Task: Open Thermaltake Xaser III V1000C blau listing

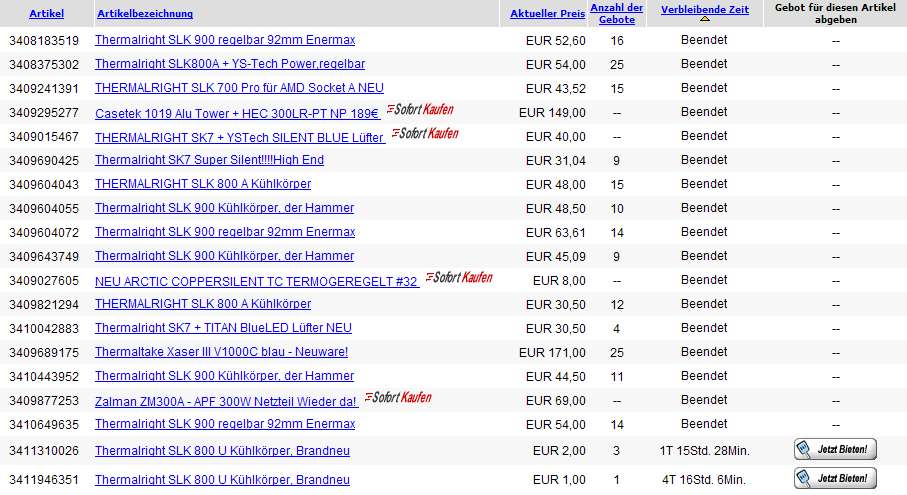Action: point(222,352)
